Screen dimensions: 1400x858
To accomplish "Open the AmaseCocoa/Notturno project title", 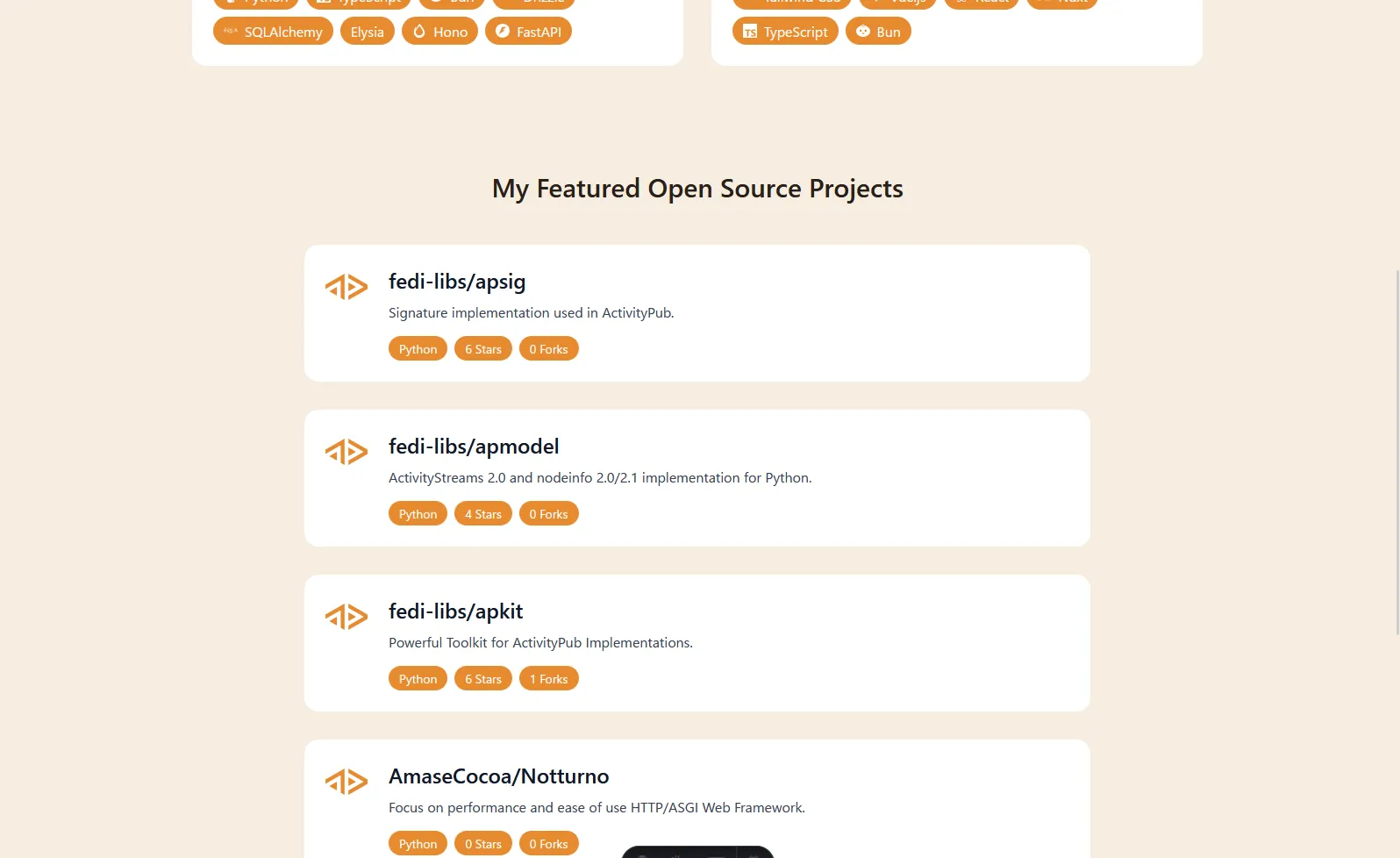I will [498, 776].
